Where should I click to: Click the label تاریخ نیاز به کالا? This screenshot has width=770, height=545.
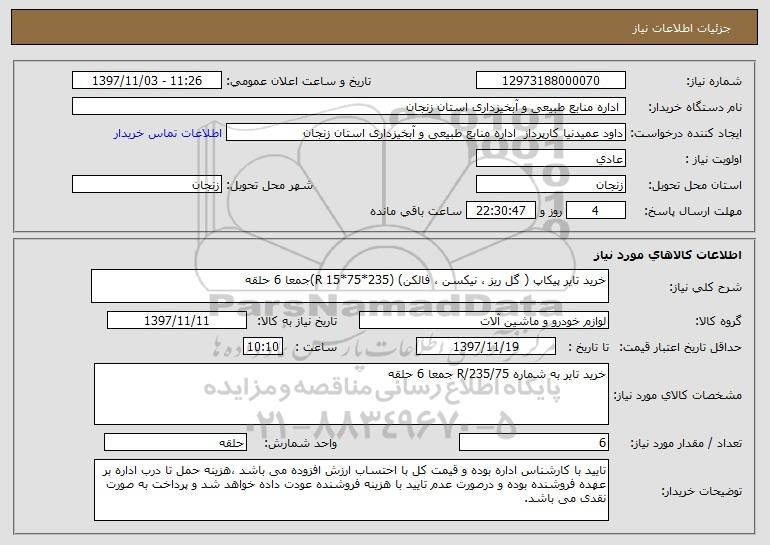point(298,321)
